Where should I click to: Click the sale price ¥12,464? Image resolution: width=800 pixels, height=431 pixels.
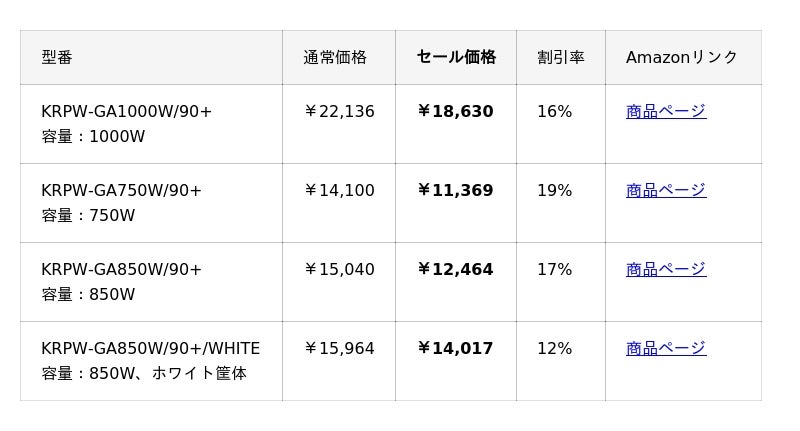455,269
